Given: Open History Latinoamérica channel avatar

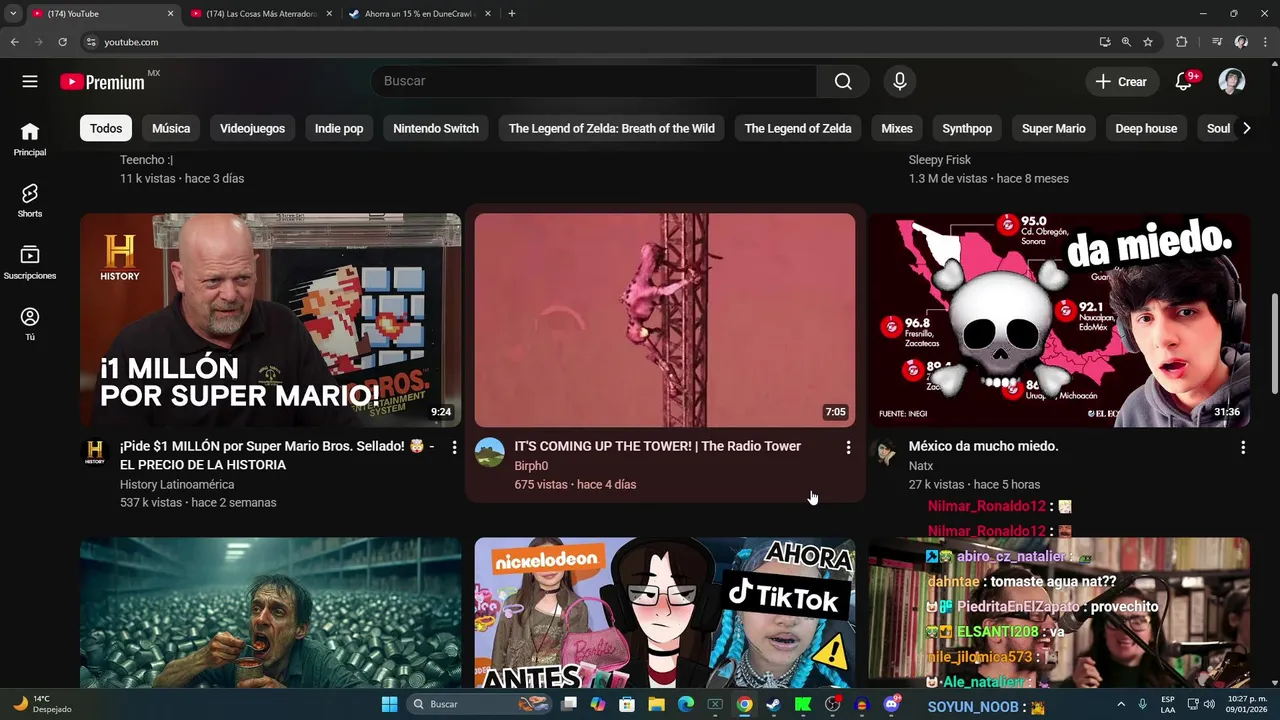Looking at the screenshot, I should [95, 452].
